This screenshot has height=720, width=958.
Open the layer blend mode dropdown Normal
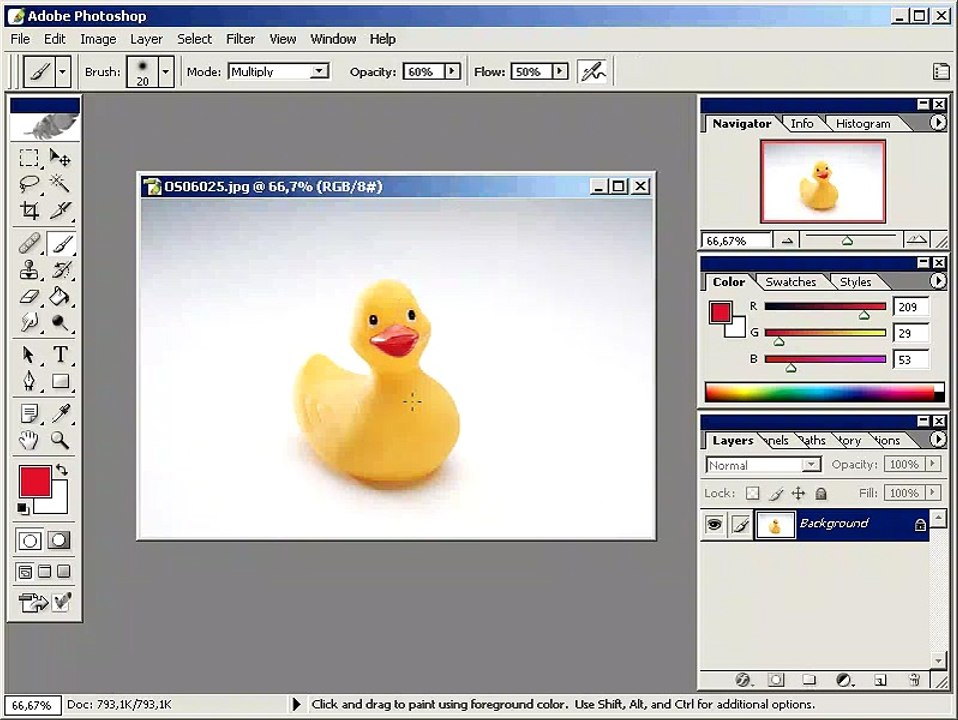pos(763,465)
